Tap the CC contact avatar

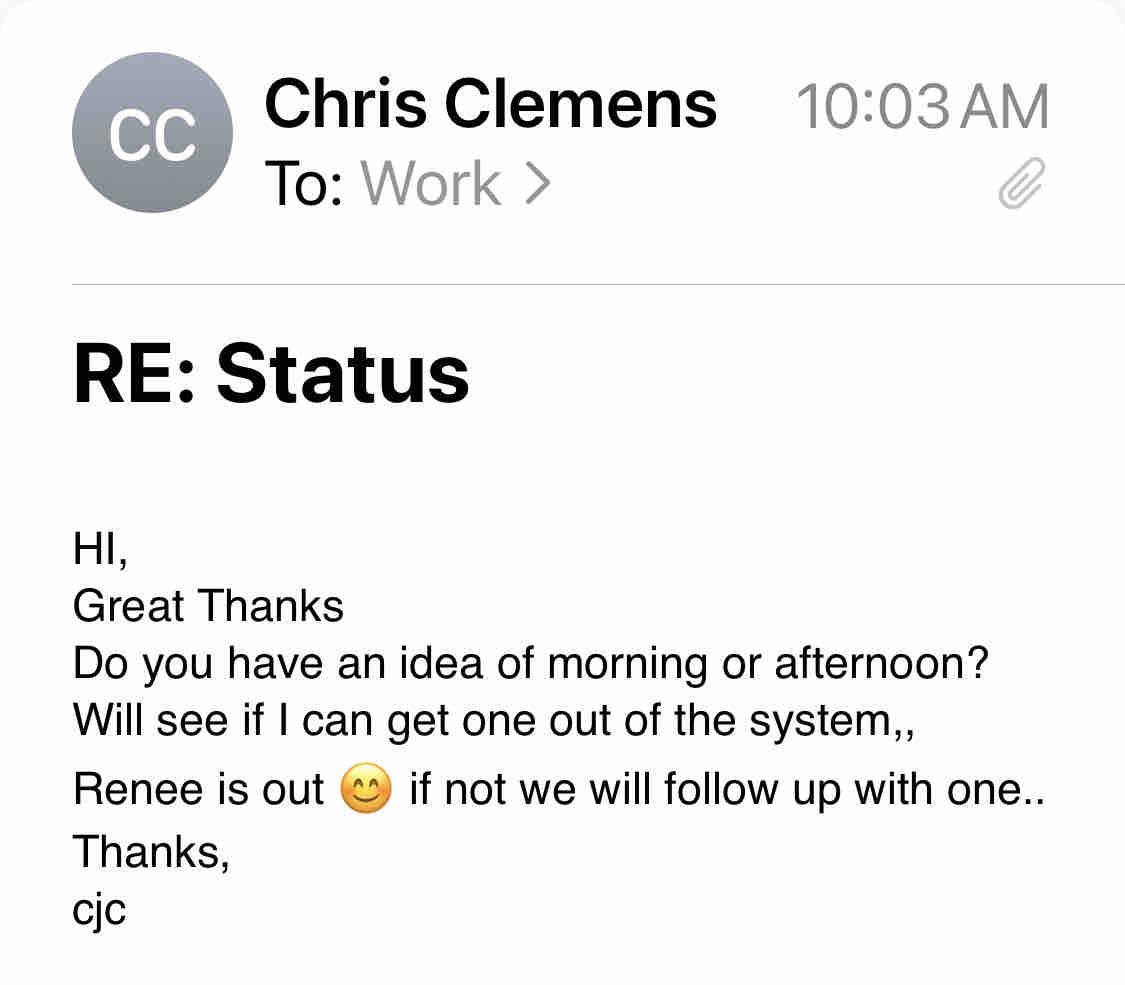pyautogui.click(x=152, y=133)
